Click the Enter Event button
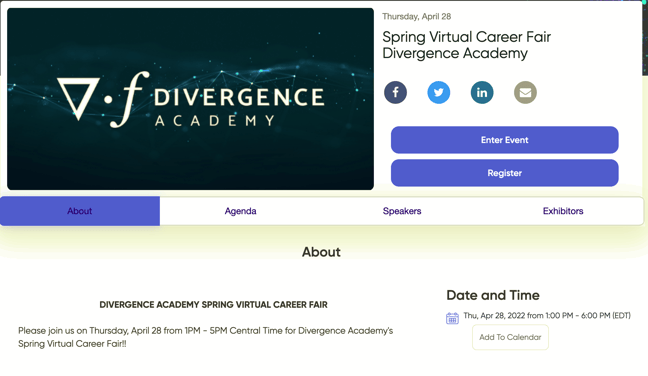The height and width of the screenshot is (376, 648). click(505, 140)
